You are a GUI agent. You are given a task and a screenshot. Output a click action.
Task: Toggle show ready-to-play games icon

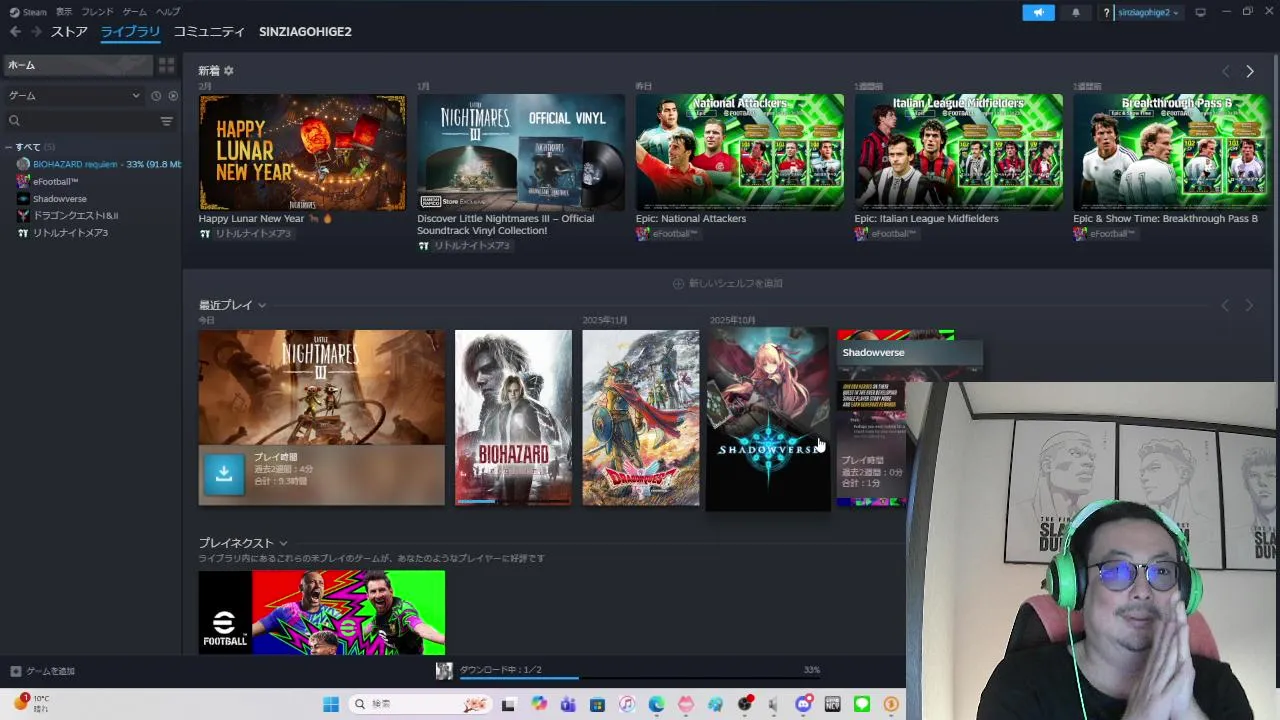pos(173,96)
